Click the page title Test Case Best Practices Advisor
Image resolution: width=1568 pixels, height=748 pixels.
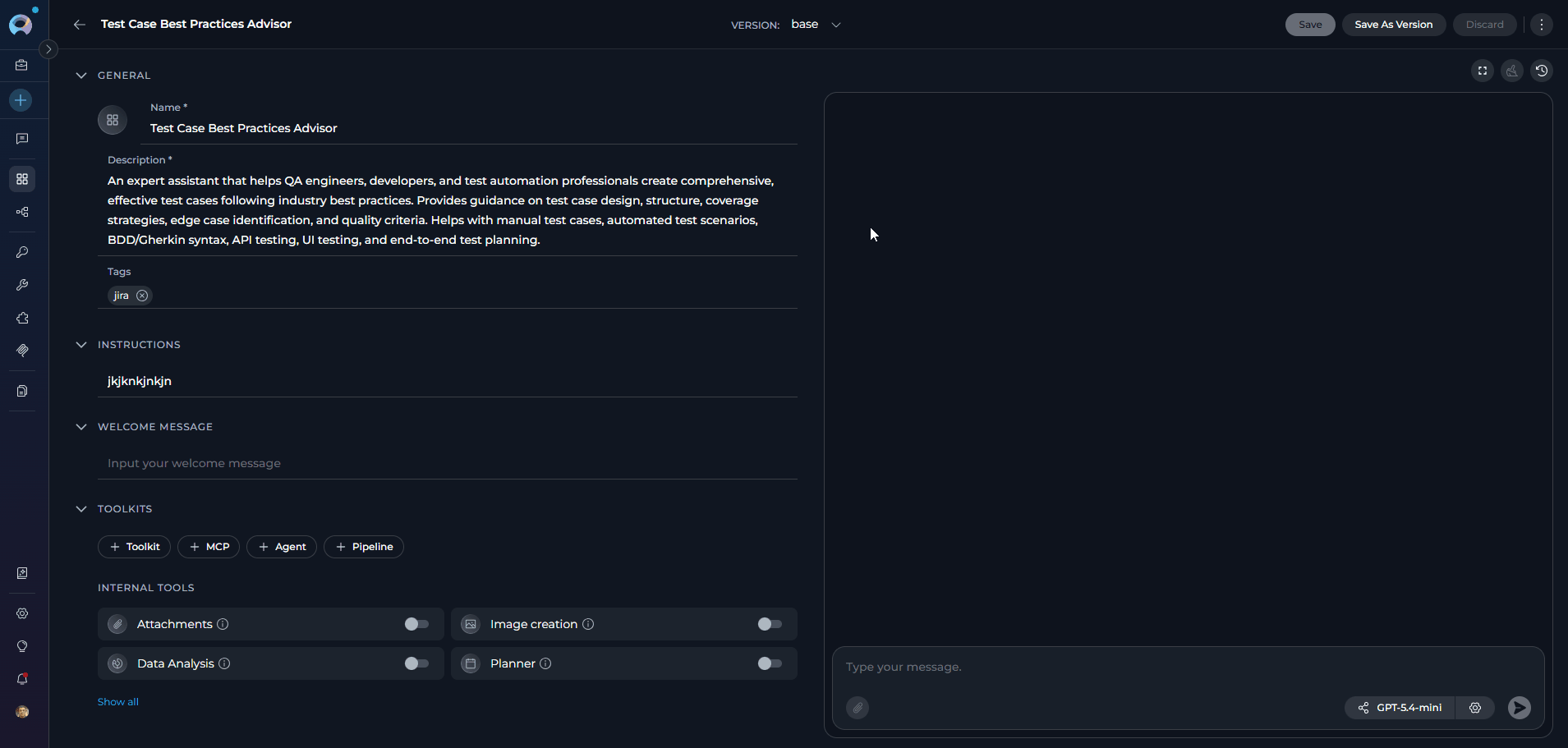click(196, 24)
